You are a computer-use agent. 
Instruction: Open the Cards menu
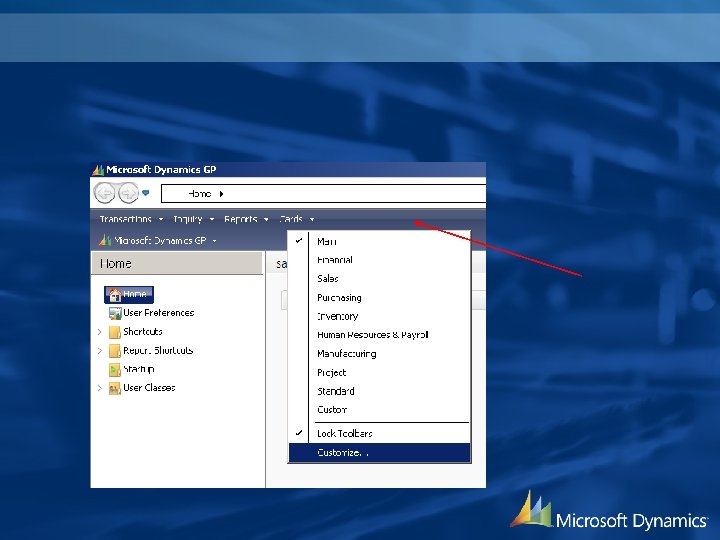297,219
